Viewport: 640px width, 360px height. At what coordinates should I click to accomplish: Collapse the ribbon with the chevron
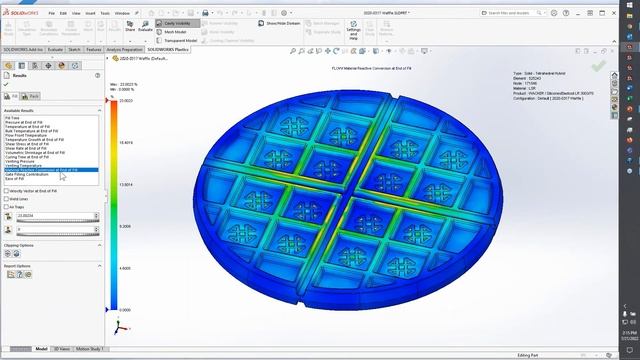coord(614,41)
